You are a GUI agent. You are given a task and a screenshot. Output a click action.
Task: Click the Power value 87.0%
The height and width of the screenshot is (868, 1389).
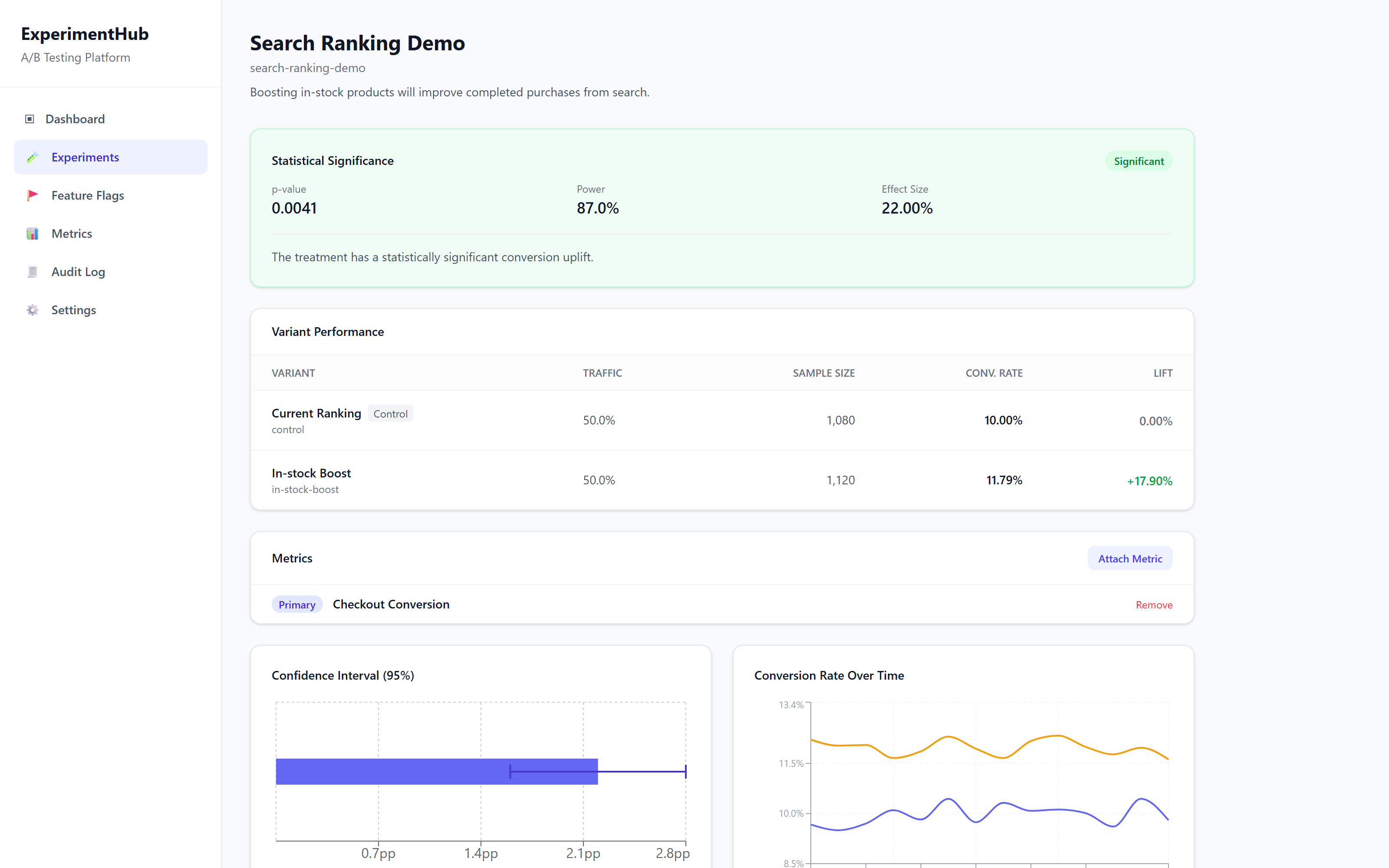pos(598,208)
